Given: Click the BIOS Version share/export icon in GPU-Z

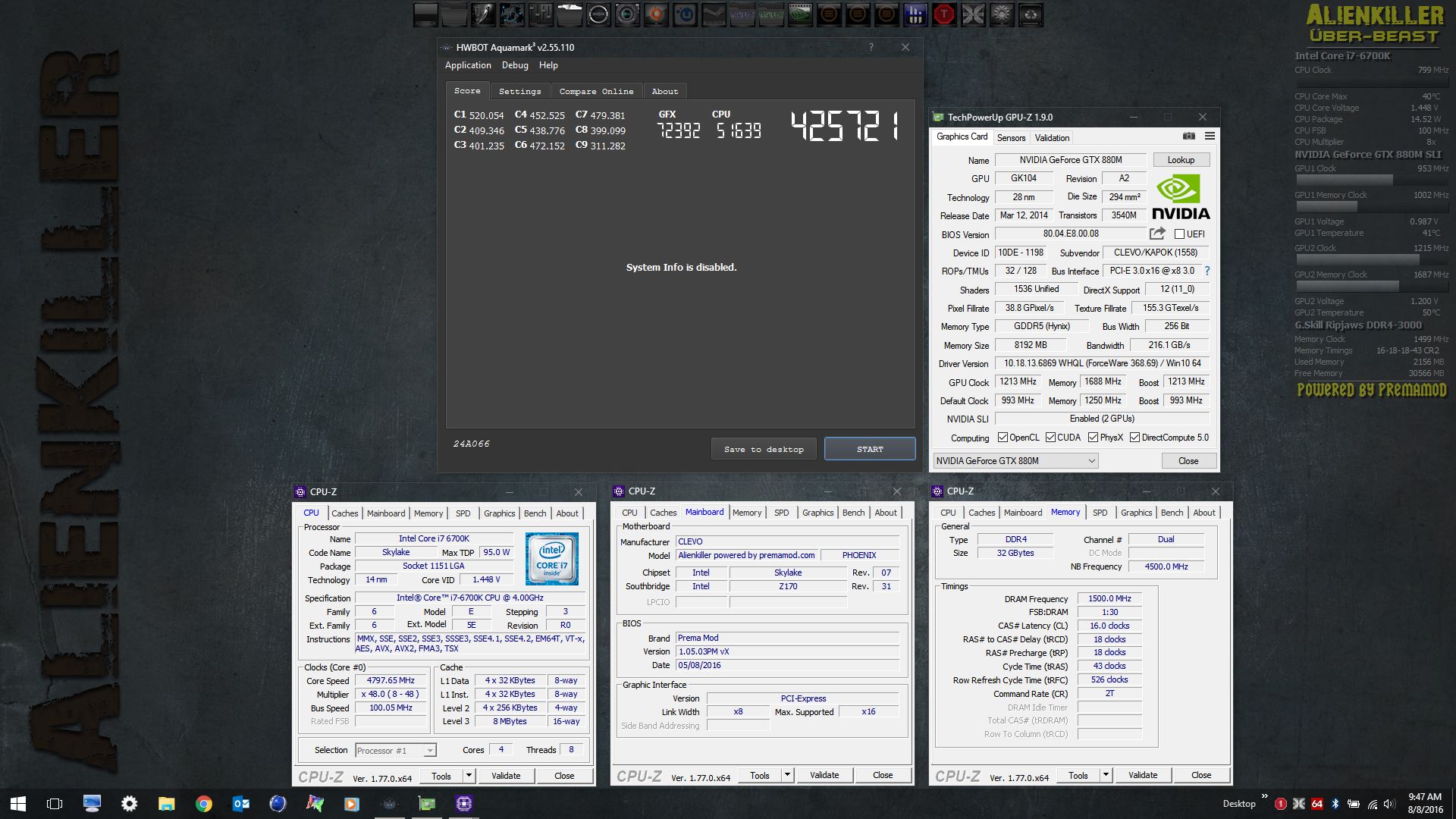Looking at the screenshot, I should pos(1157,234).
